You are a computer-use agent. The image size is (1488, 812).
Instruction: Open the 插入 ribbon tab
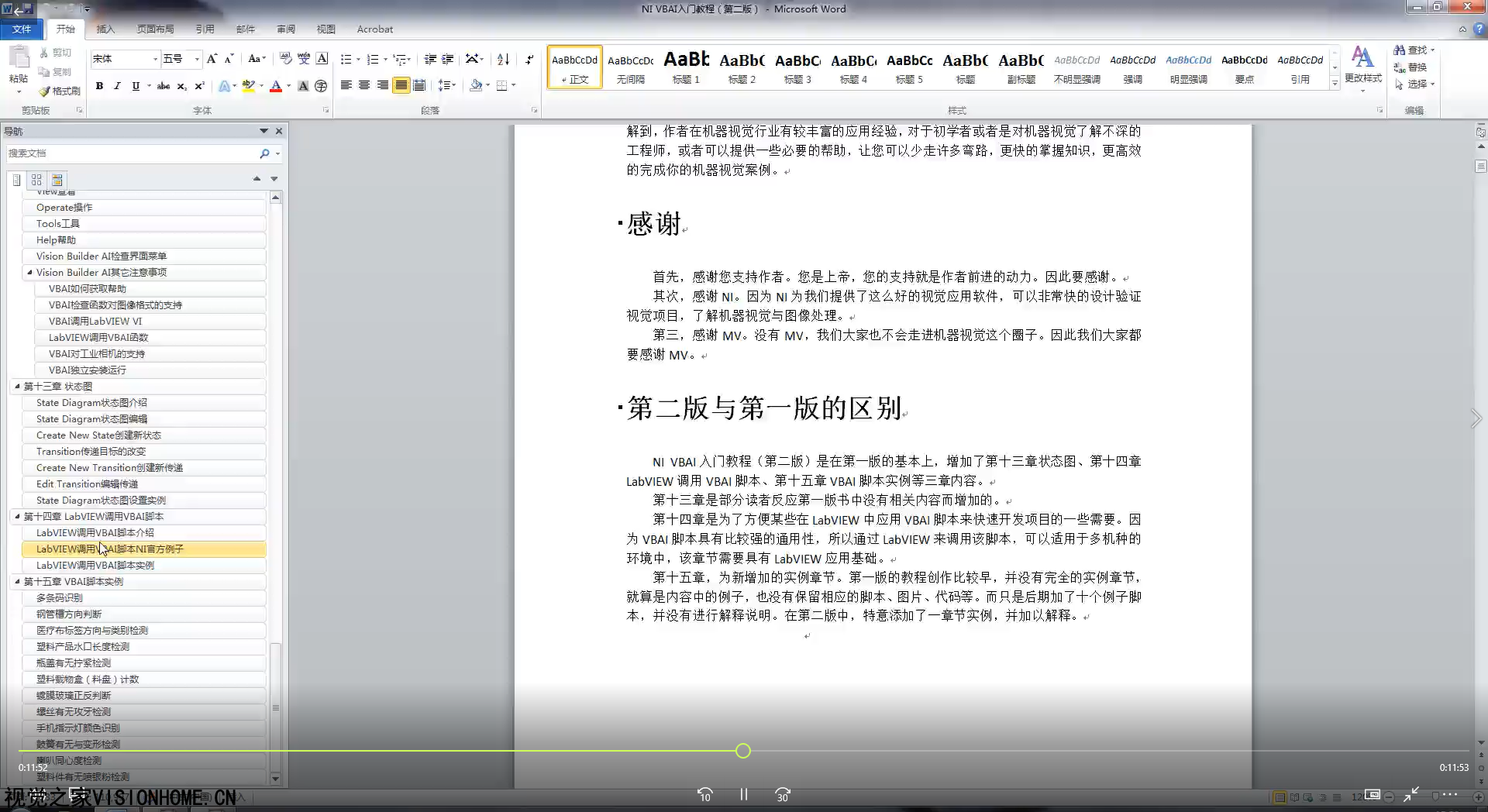coord(105,29)
